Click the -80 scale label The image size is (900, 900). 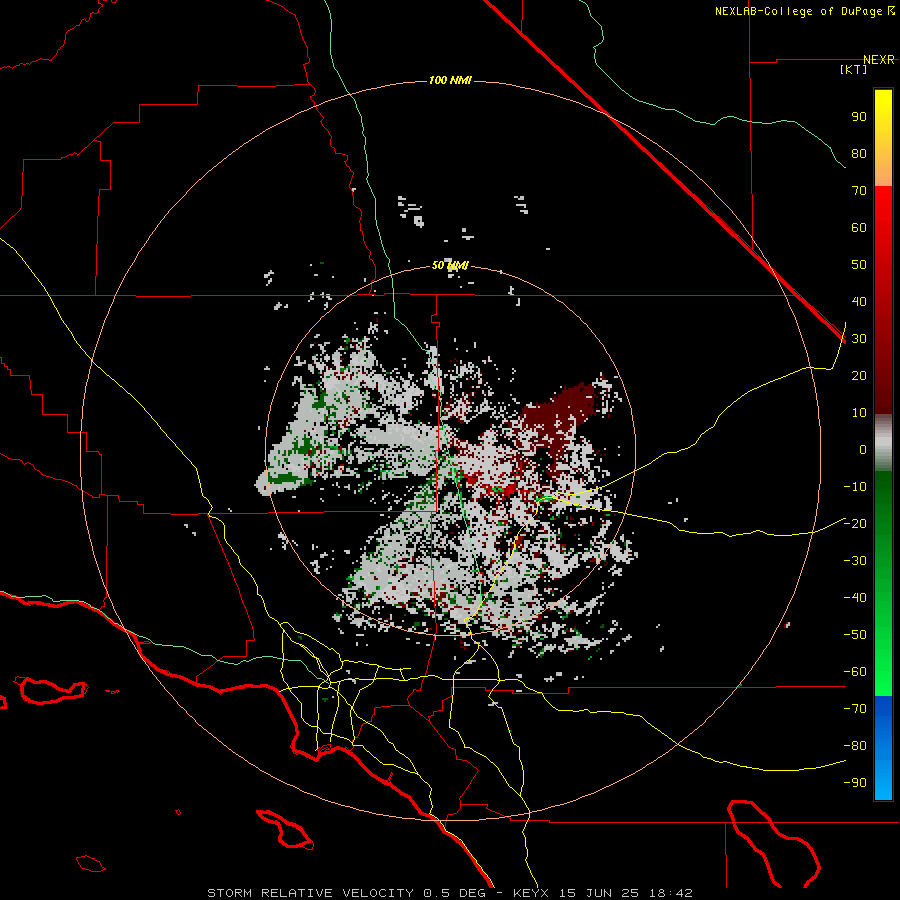(x=855, y=746)
